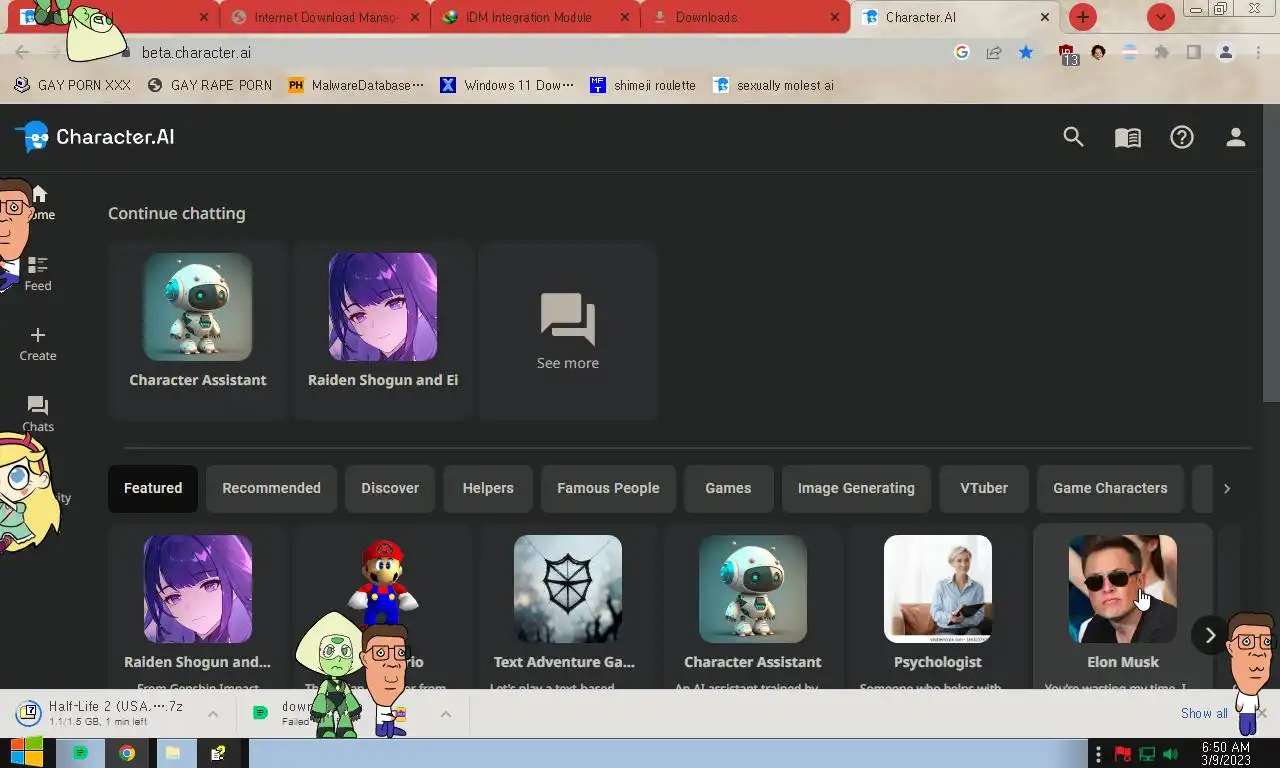The width and height of the screenshot is (1280, 768).
Task: Click the blue bookmark star icon
Action: 1026,52
